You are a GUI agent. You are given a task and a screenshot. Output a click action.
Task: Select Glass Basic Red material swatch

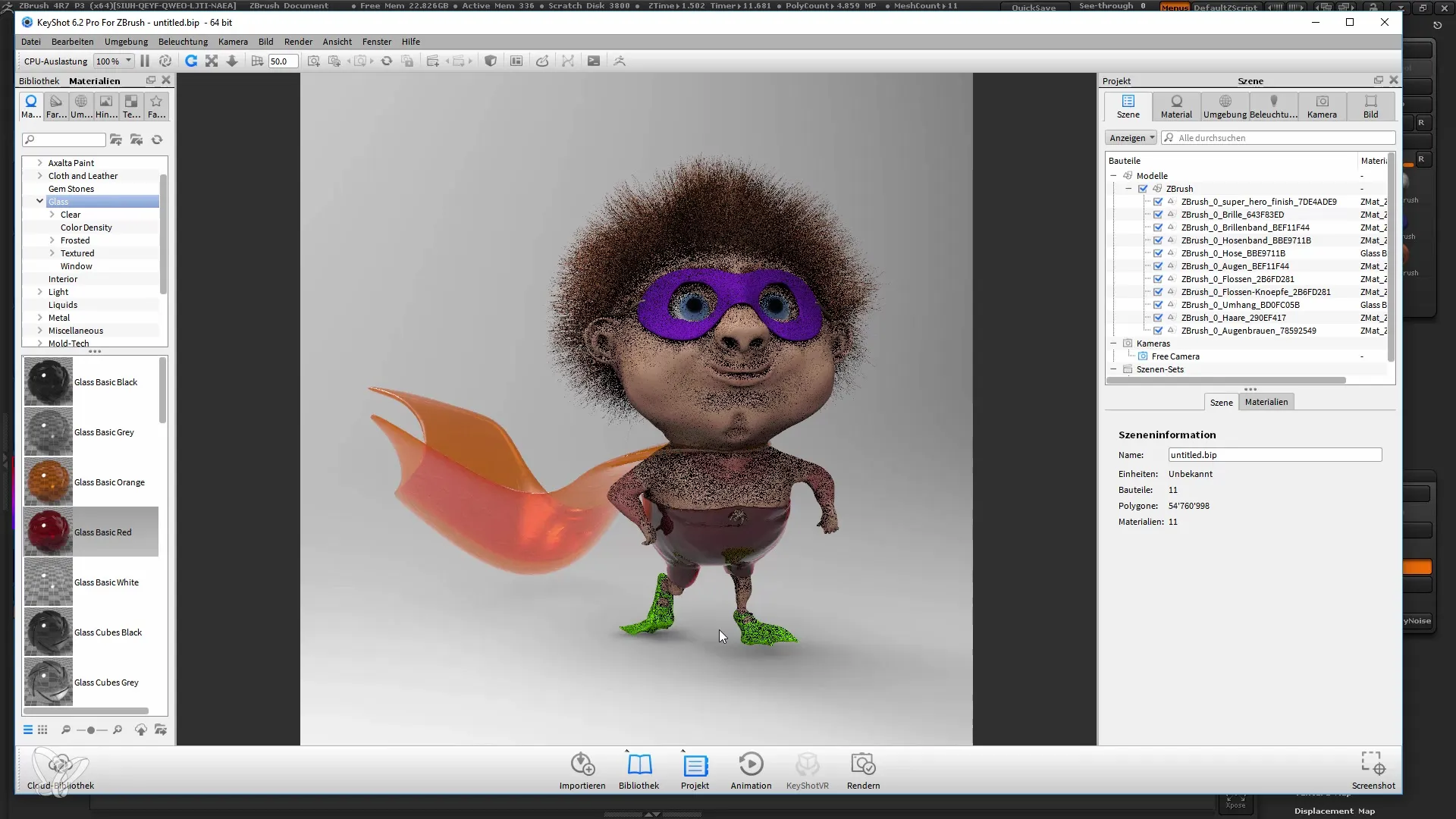pyautogui.click(x=47, y=530)
